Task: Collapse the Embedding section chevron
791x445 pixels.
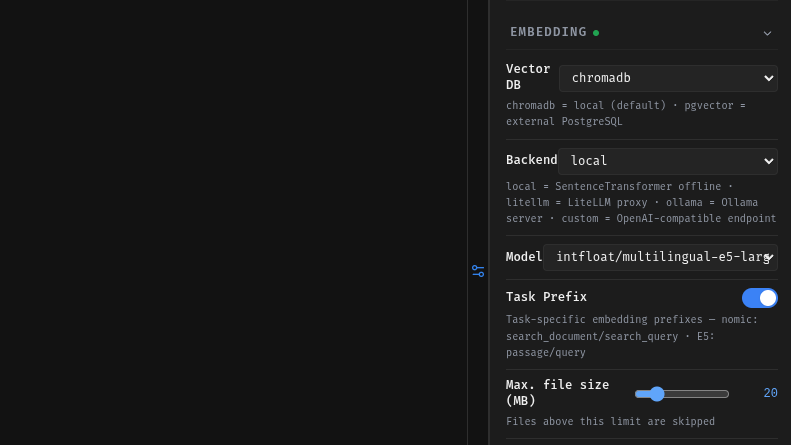Action: (767, 33)
